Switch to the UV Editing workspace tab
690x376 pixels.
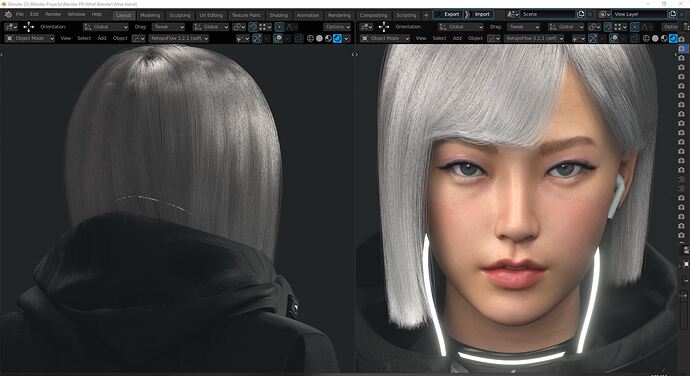(211, 15)
